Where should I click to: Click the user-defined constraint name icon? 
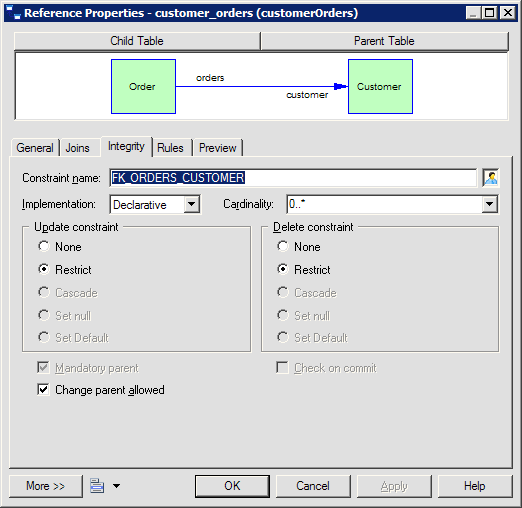[x=491, y=178]
